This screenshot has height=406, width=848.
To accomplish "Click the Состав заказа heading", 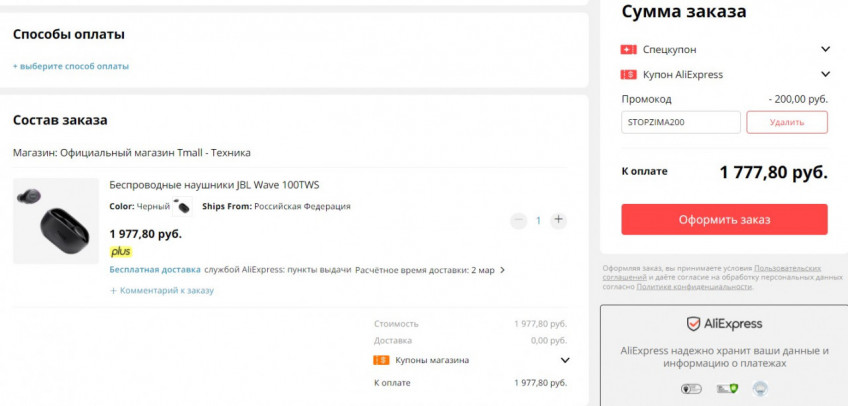I will click(60, 120).
